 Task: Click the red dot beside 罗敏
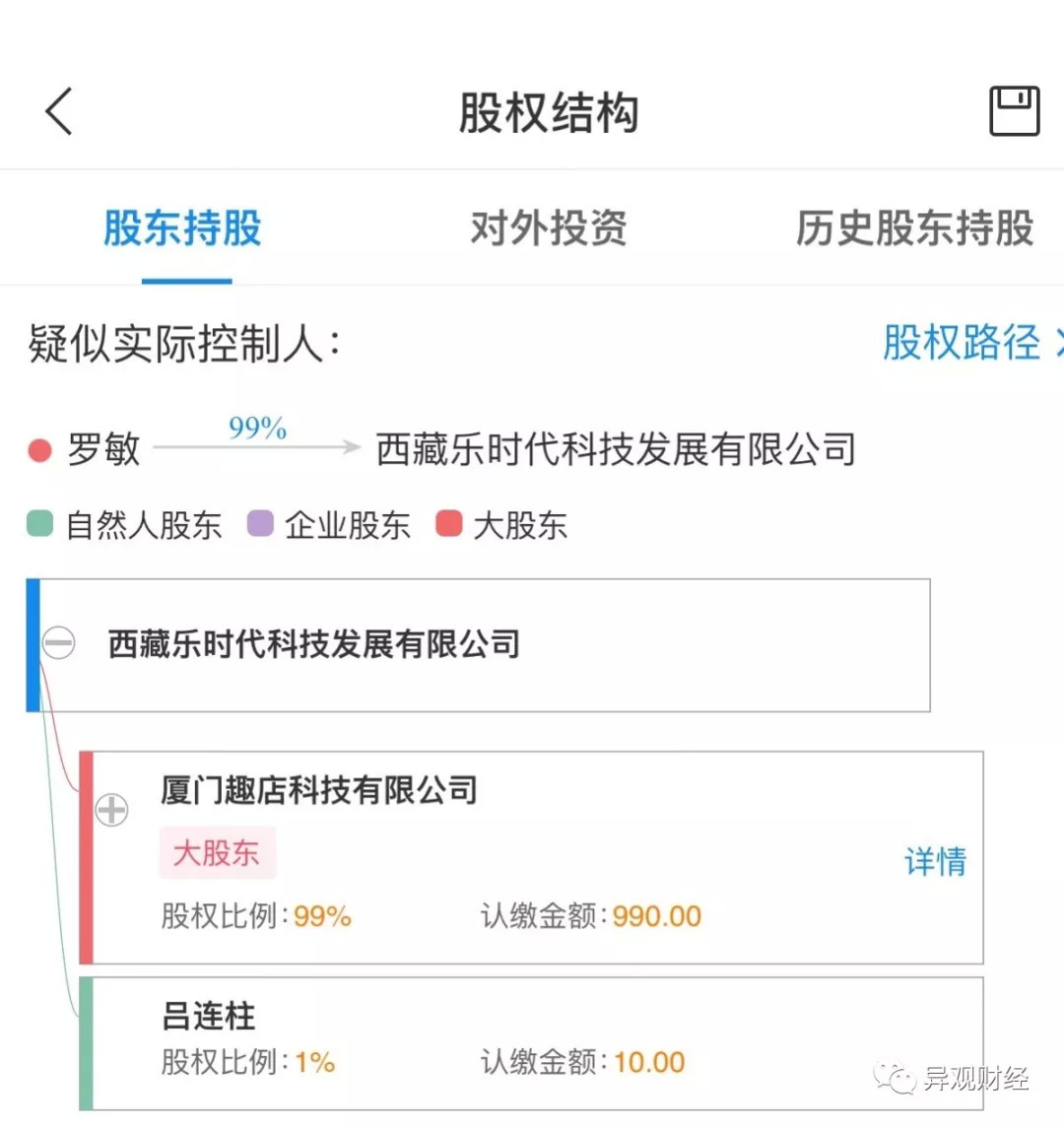coord(39,450)
